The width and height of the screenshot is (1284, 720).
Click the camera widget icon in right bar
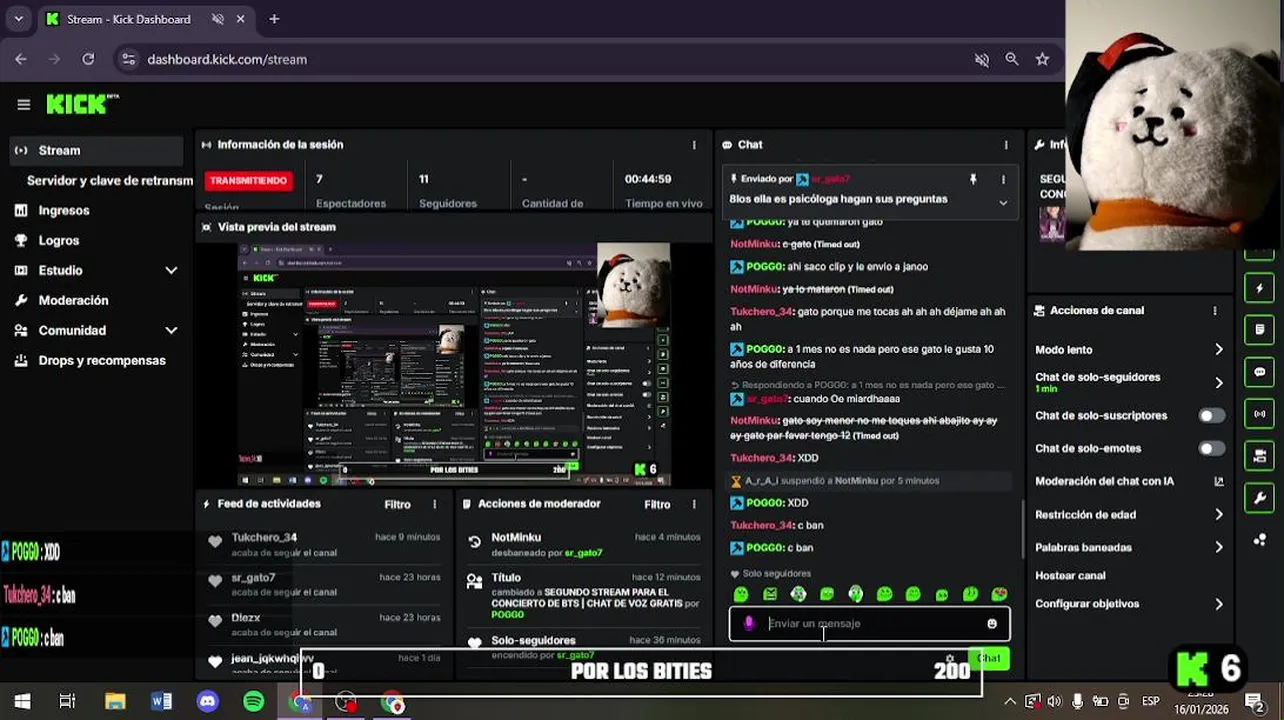[x=1260, y=456]
